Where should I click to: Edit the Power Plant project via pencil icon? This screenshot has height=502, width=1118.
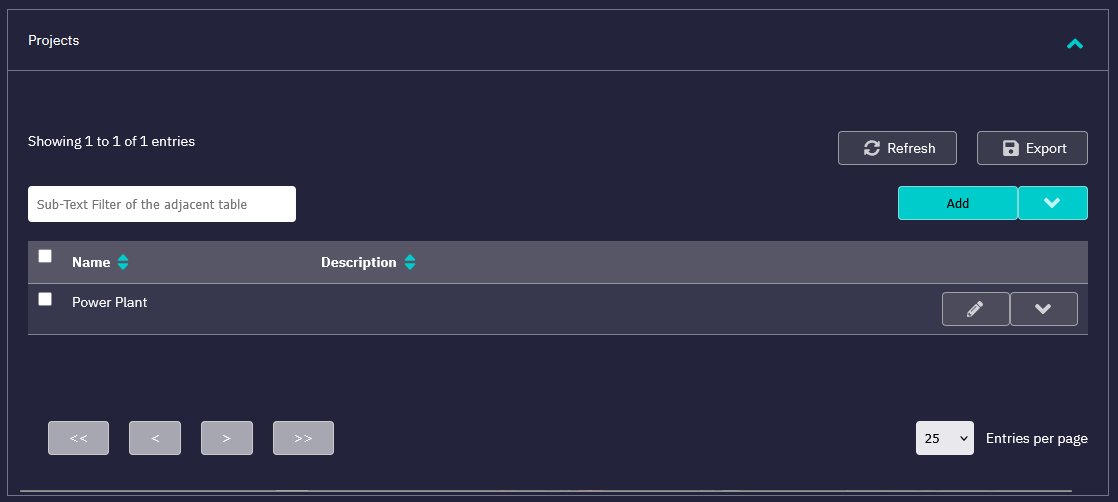975,309
